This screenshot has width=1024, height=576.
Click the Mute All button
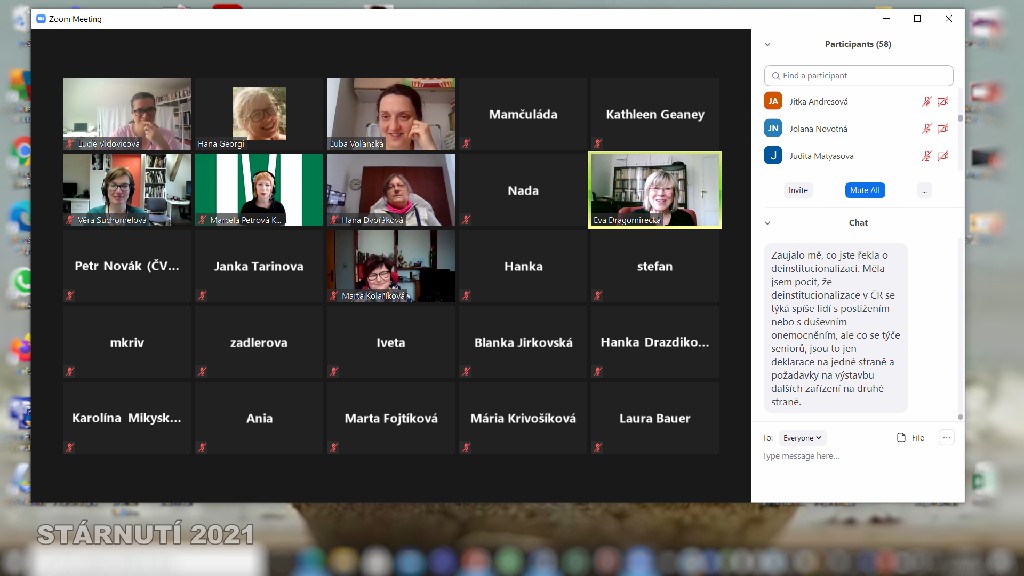pyautogui.click(x=863, y=190)
